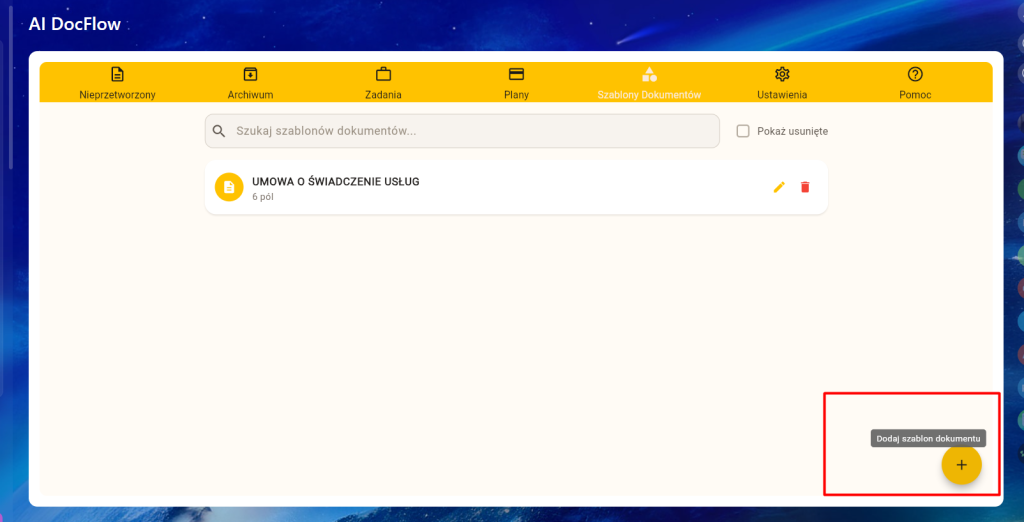Screen dimensions: 1024x522
Task: Click the "6 pól" subtitle of the template
Action: pyautogui.click(x=263, y=197)
